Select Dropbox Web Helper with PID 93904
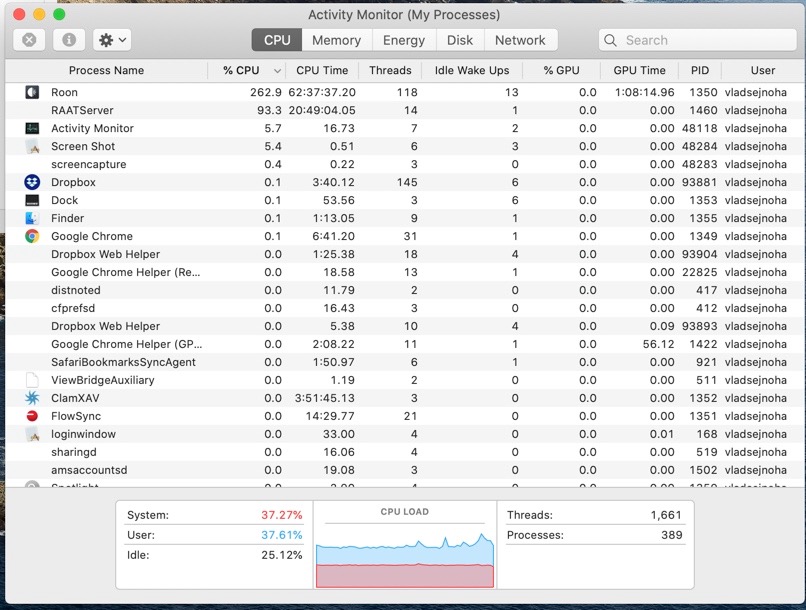The width and height of the screenshot is (806, 610). click(405, 254)
